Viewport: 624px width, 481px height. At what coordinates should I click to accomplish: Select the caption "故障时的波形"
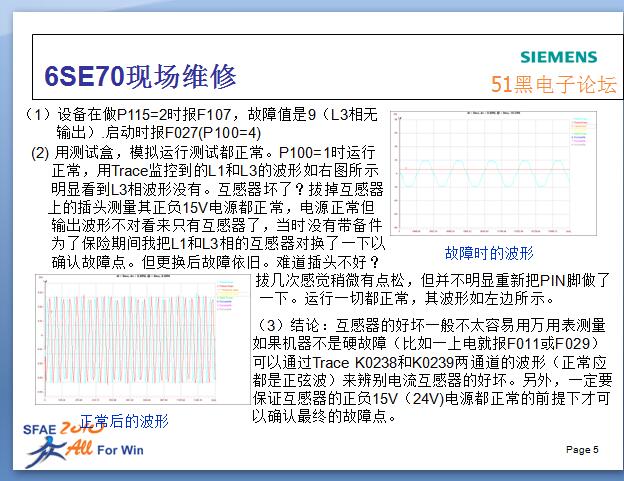click(x=489, y=253)
